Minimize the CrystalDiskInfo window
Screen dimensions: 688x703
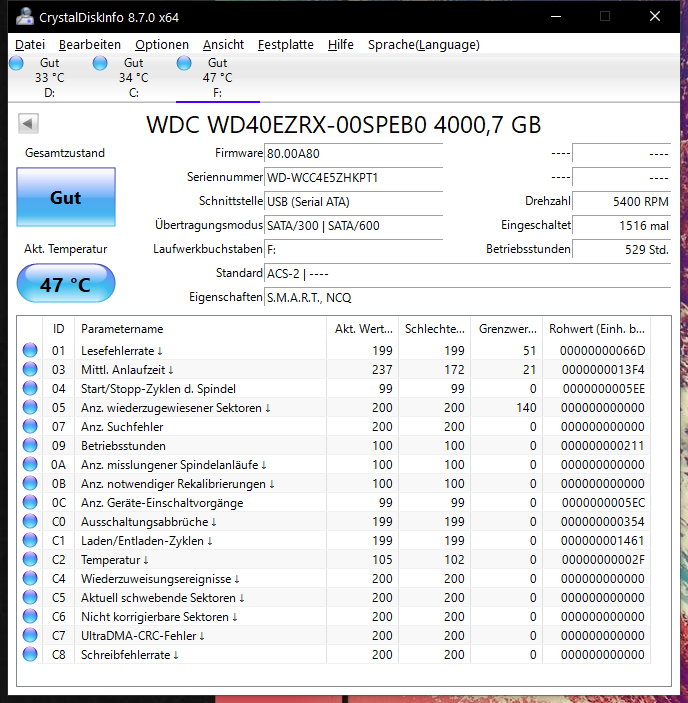click(x=556, y=17)
